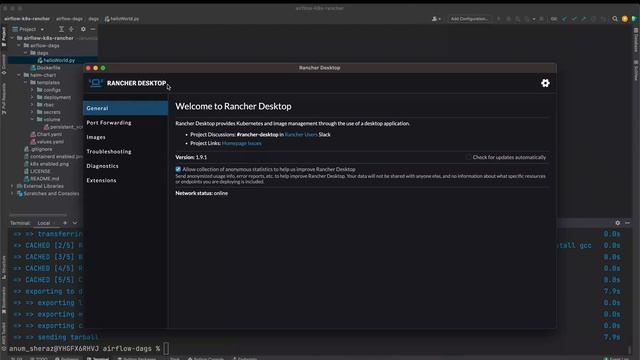The height and width of the screenshot is (360, 640).
Task: Click airflow-k8s-rancher breadcrumb
Action: 27,19
